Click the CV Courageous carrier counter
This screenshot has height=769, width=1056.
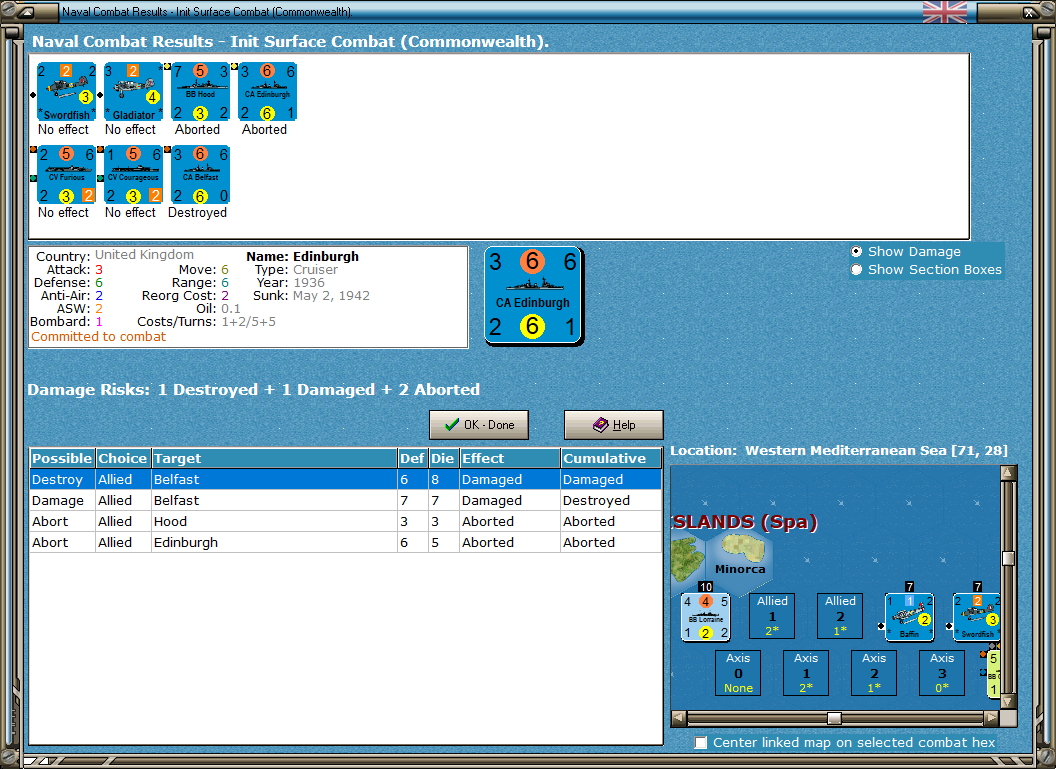click(x=133, y=173)
